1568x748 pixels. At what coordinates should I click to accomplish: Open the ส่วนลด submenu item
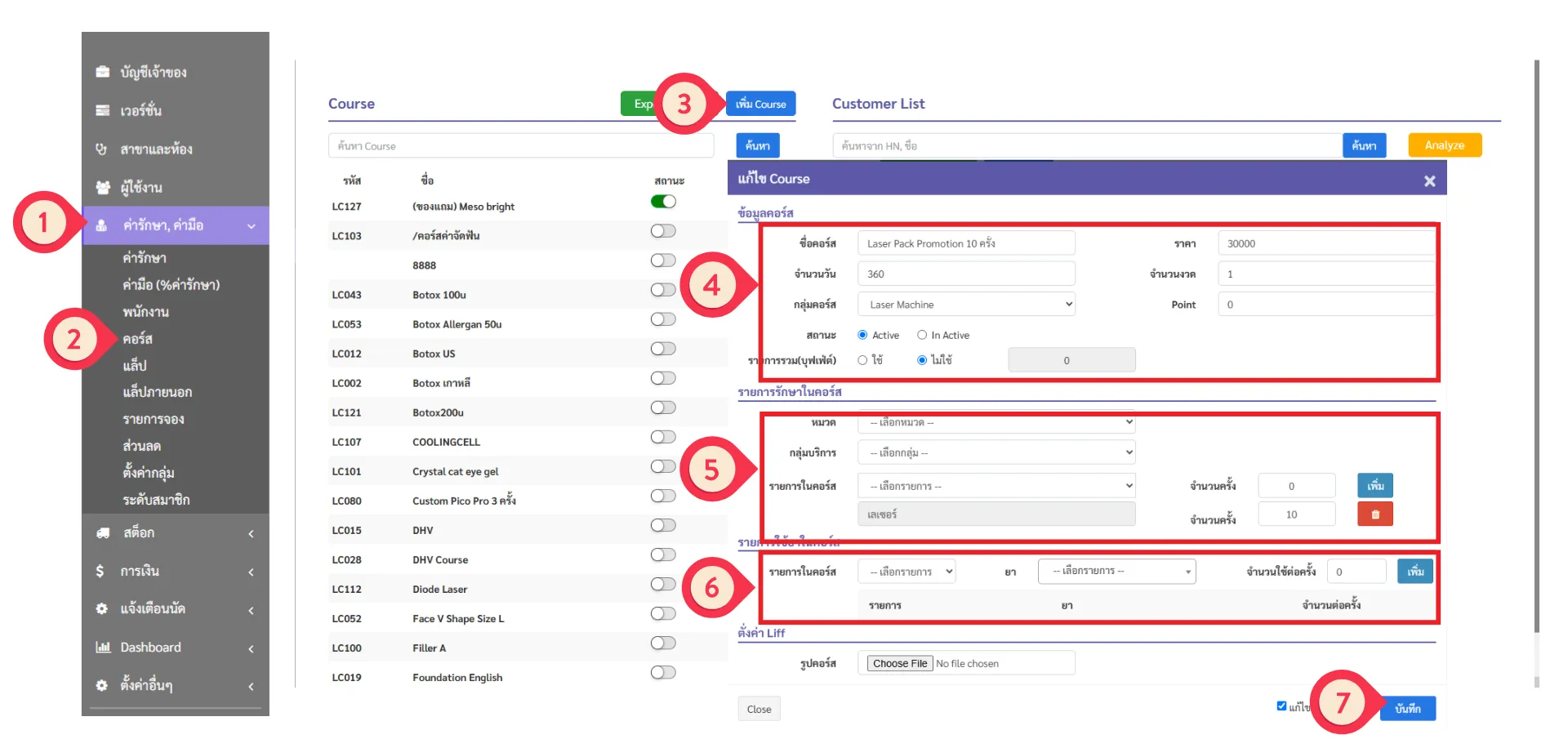pyautogui.click(x=142, y=446)
